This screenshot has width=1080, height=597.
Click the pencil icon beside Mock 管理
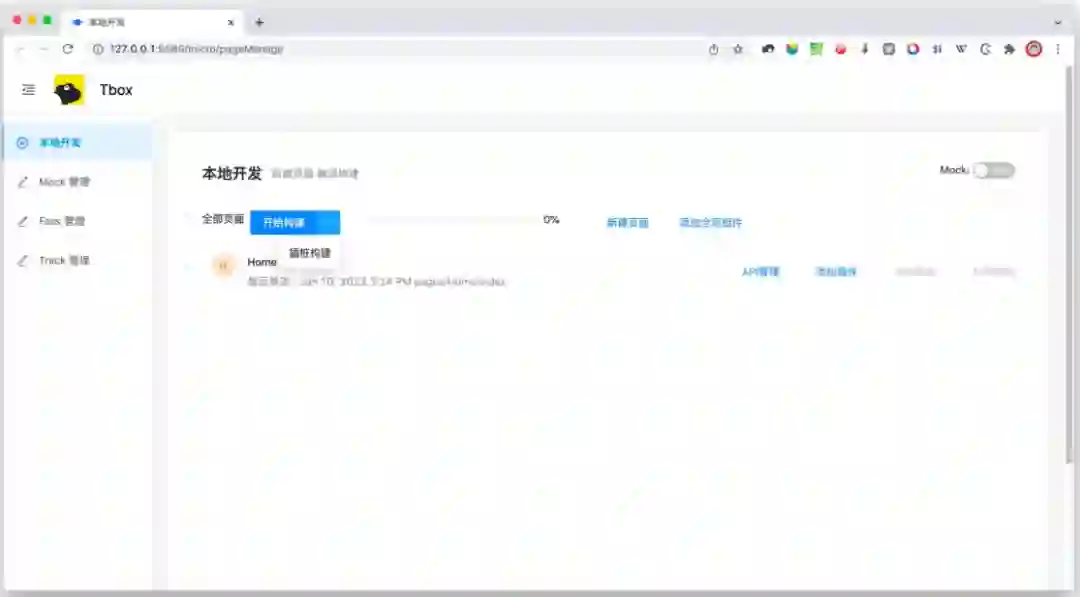tap(23, 182)
